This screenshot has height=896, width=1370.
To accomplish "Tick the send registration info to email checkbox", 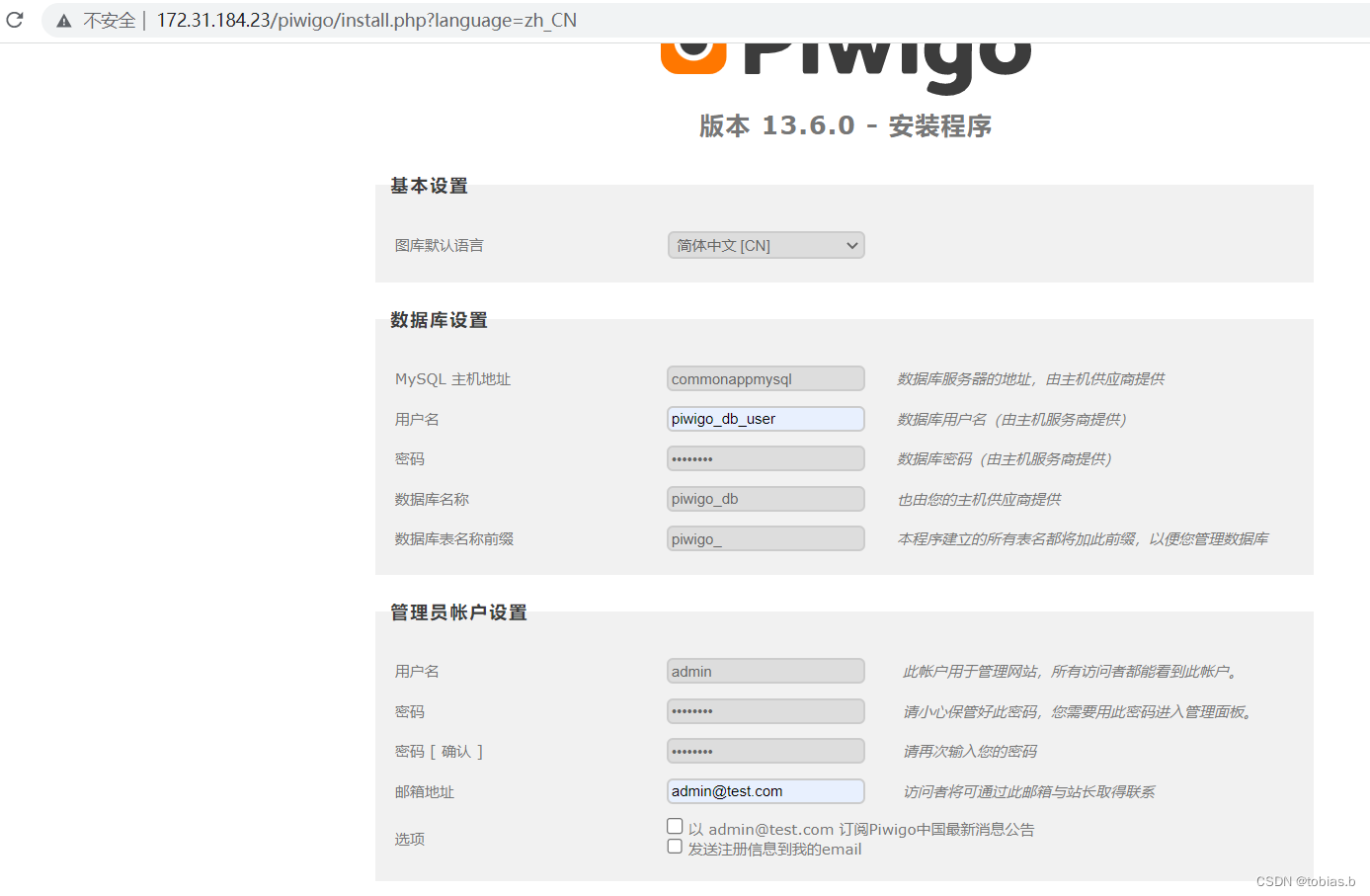I will (x=675, y=847).
